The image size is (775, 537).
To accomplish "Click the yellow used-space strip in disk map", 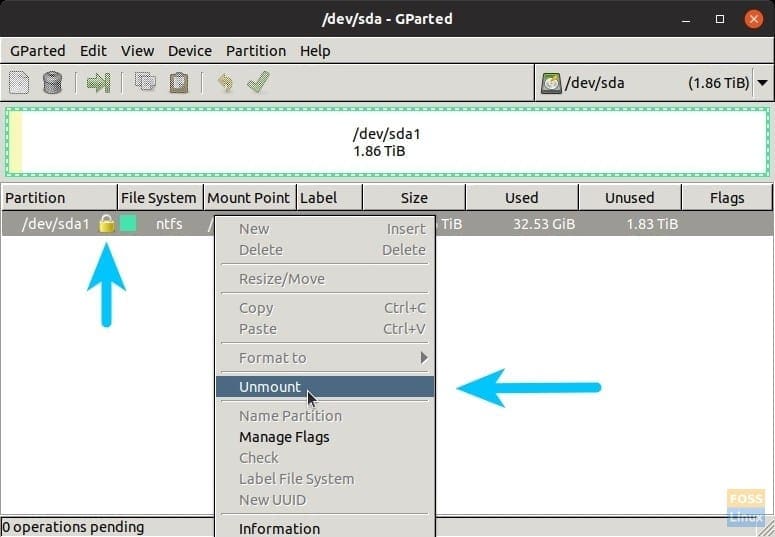I will point(16,142).
